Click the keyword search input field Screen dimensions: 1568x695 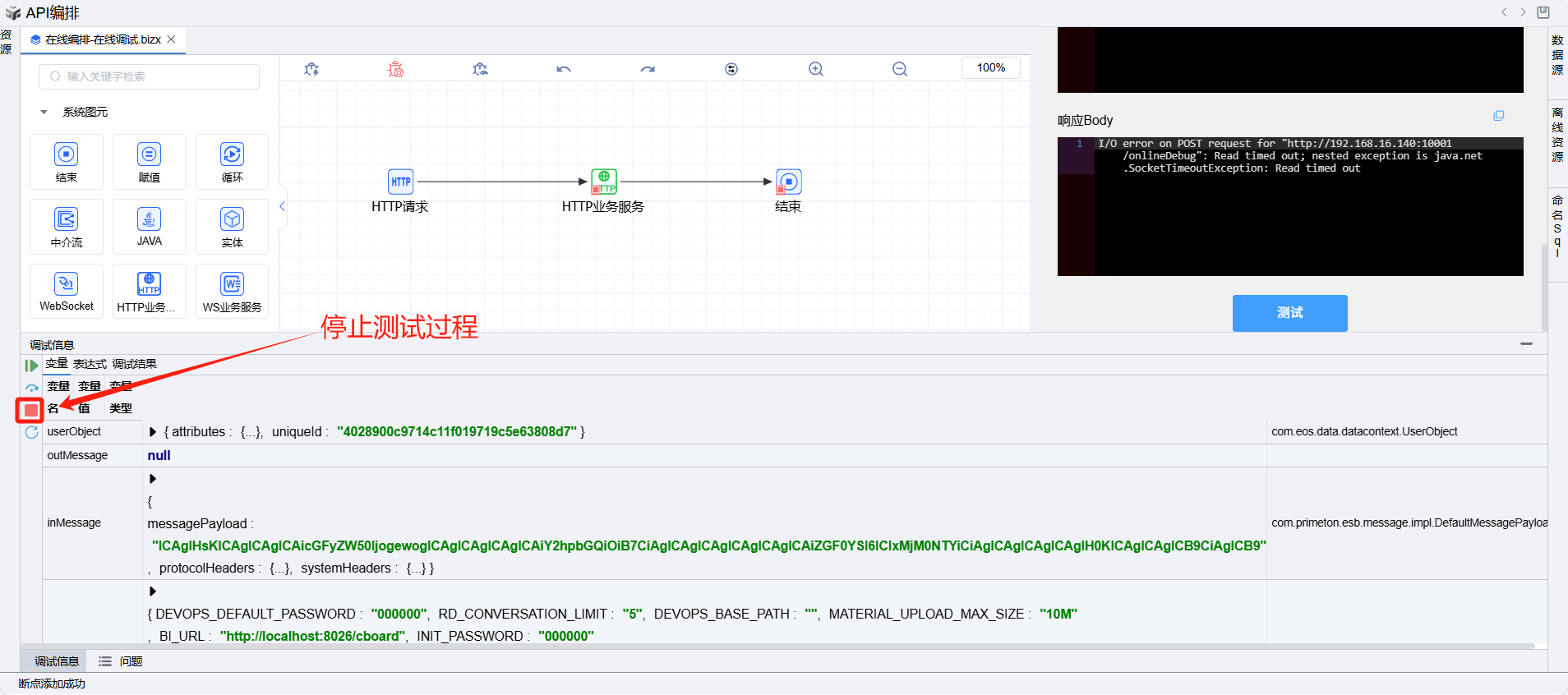[150, 76]
